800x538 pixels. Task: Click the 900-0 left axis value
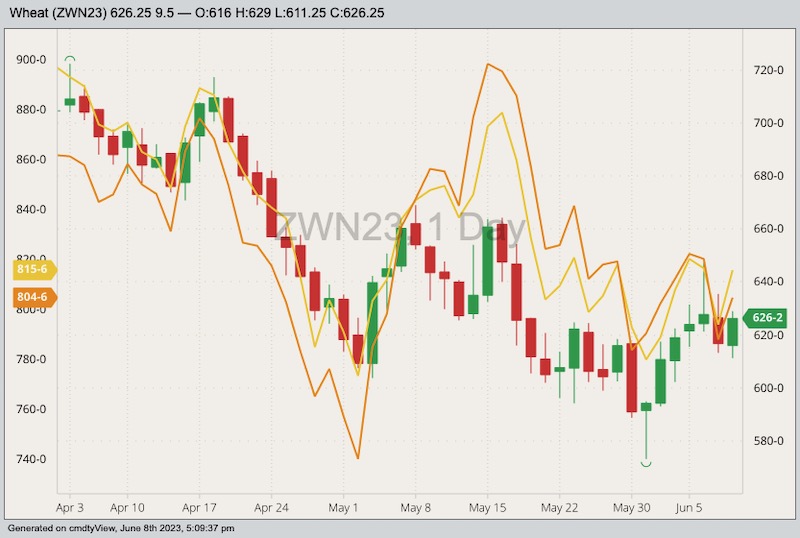31,60
